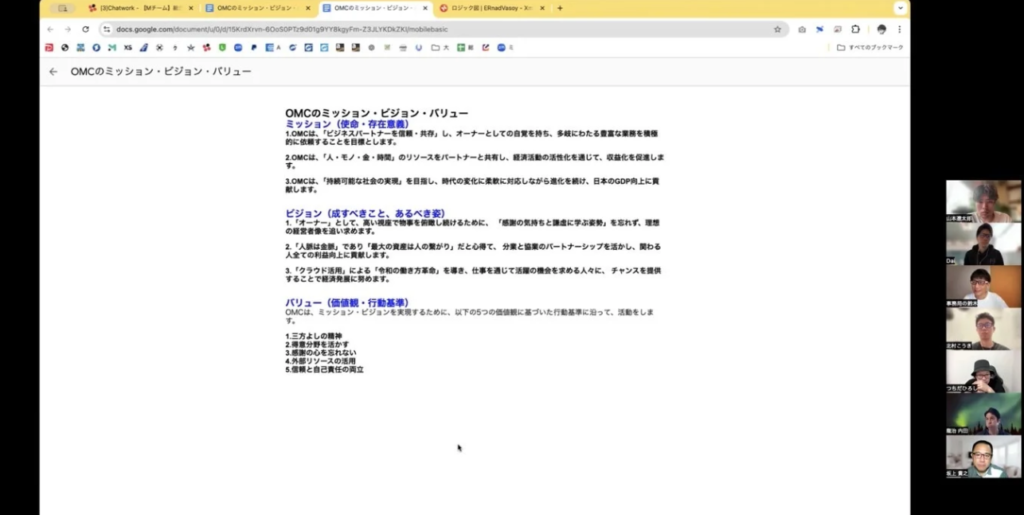1024x515 pixels.
Task: Open the Chrome profile avatar
Action: coord(882,29)
